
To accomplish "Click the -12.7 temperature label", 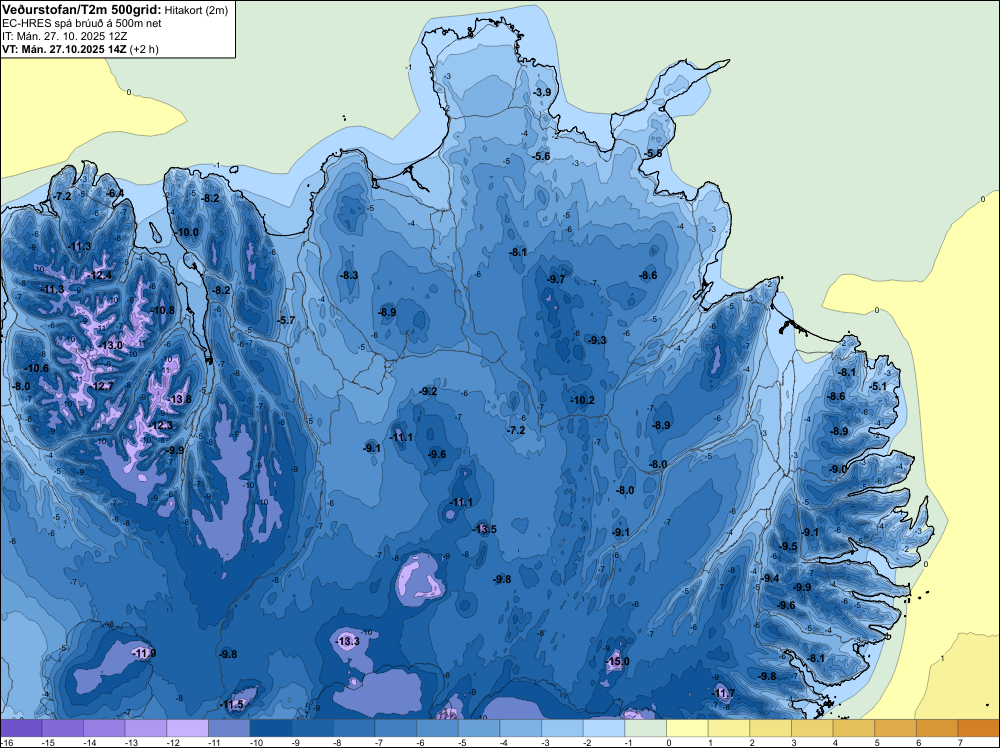I will (101, 386).
